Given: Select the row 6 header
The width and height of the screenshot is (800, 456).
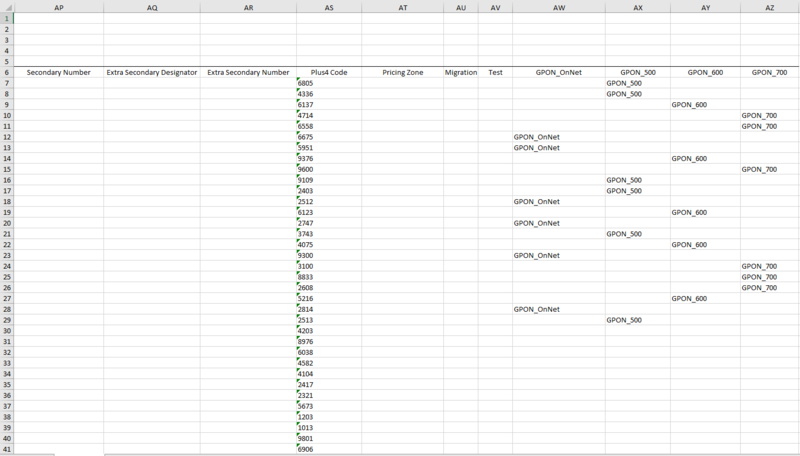Looking at the screenshot, I should [6, 72].
